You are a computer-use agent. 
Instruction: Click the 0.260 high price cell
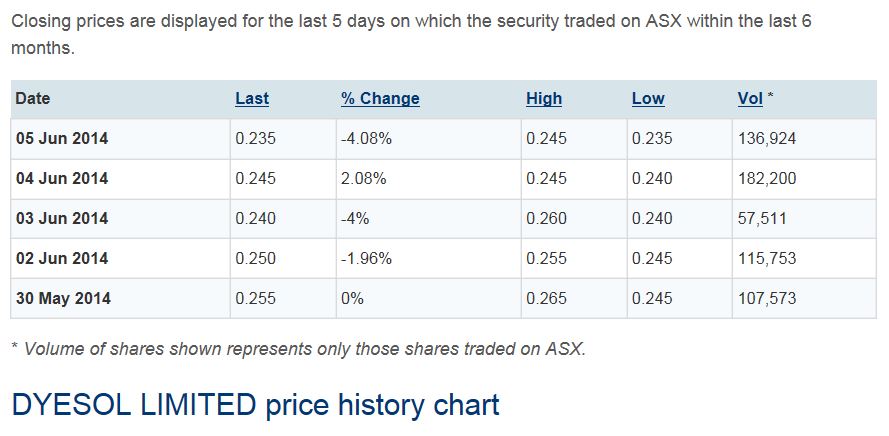[x=546, y=218]
